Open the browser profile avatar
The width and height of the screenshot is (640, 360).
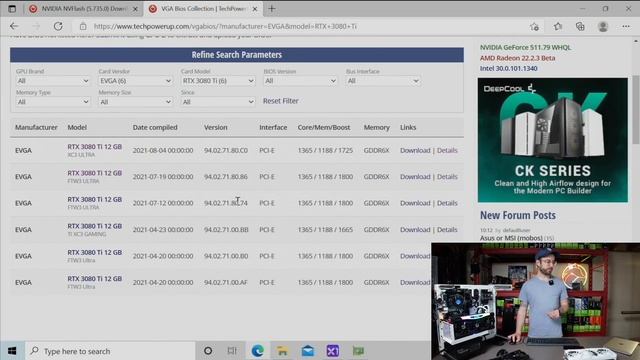[603, 27]
